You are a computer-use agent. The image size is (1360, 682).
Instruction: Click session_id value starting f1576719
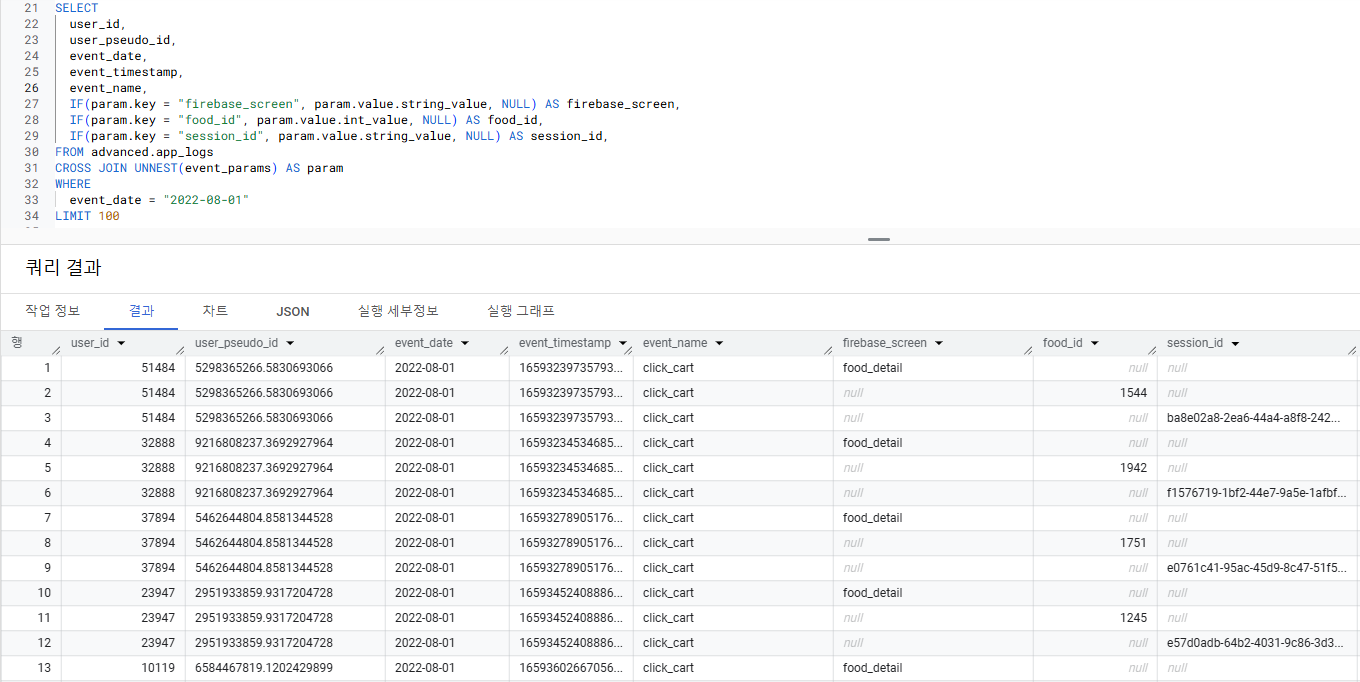click(1257, 493)
